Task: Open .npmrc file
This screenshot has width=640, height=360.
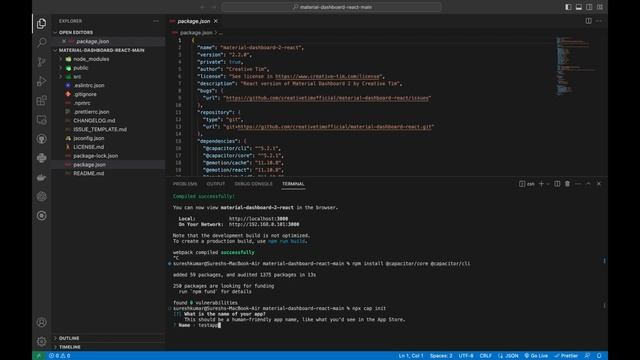Action: [82, 103]
